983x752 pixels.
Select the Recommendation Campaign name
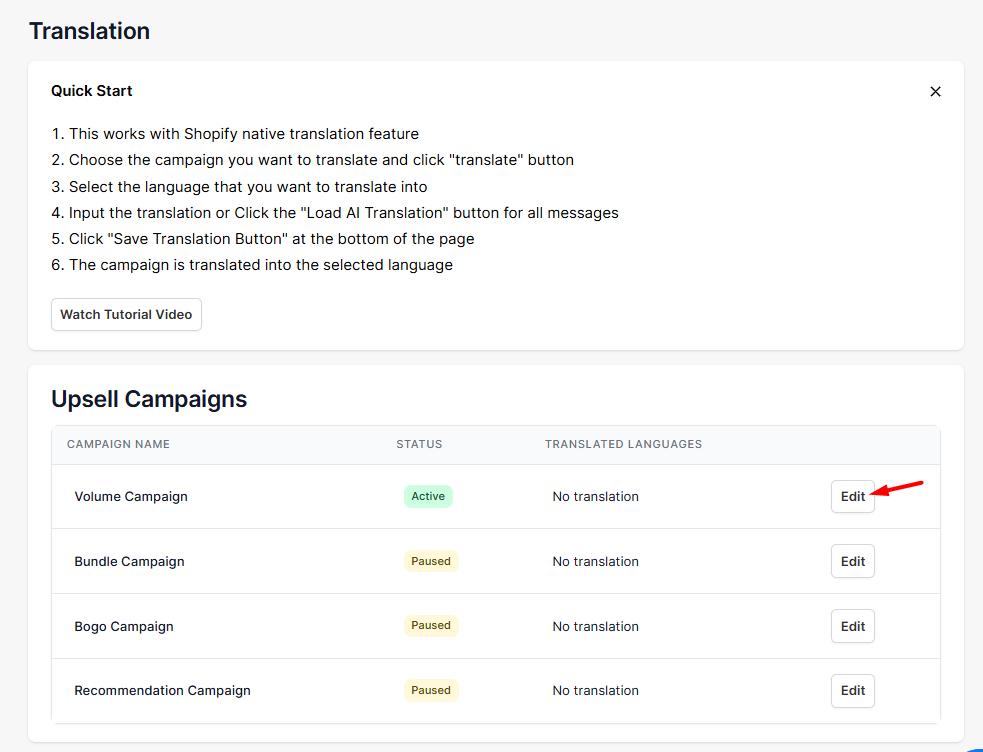point(162,691)
